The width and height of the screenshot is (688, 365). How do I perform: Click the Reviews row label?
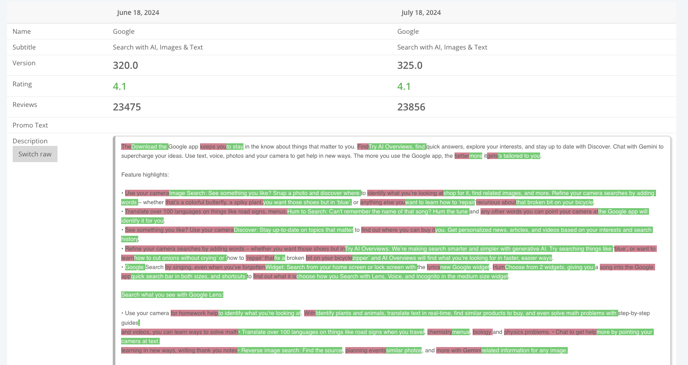(x=25, y=104)
